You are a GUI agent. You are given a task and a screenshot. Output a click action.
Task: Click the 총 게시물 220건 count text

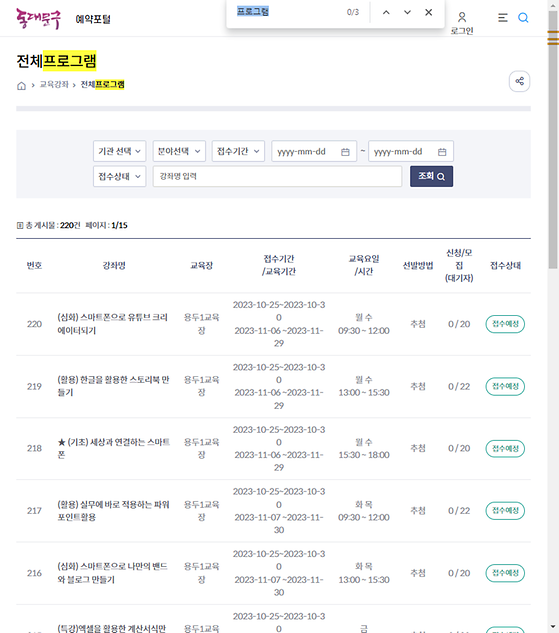click(53, 225)
